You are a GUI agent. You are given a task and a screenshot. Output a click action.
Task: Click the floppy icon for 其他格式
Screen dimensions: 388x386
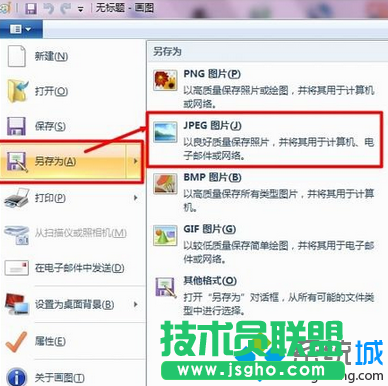166,287
